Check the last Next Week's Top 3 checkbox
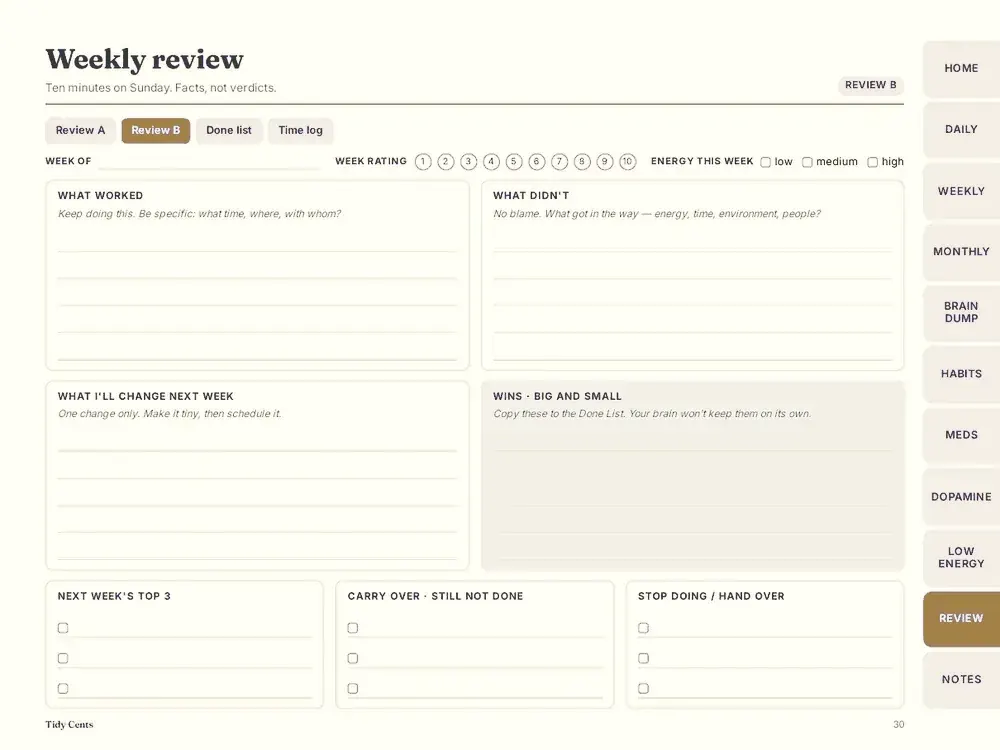The width and height of the screenshot is (1000, 750). (x=62, y=689)
